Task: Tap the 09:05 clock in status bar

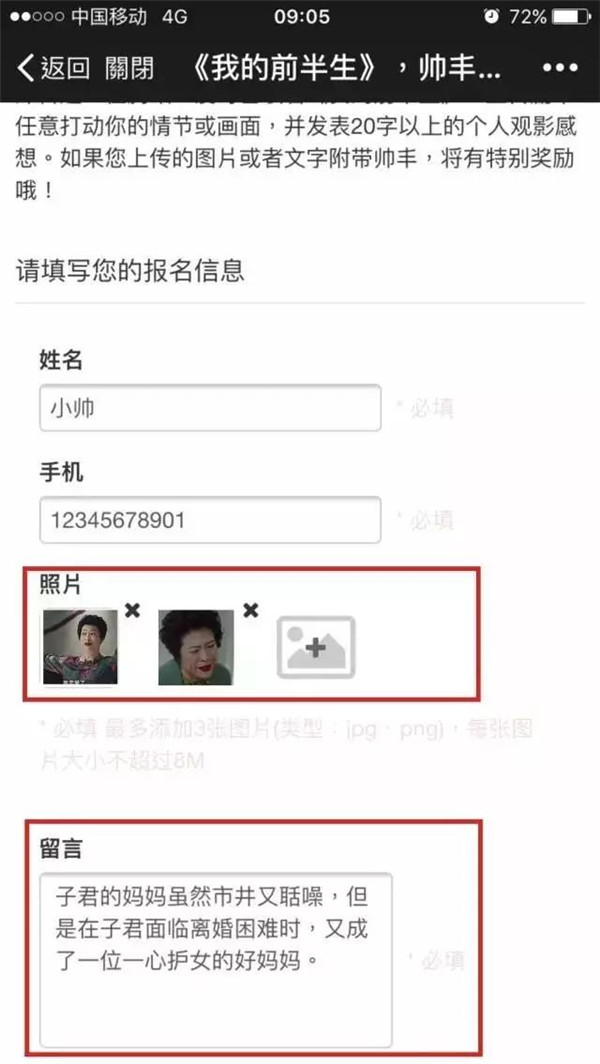Action: pos(301,16)
